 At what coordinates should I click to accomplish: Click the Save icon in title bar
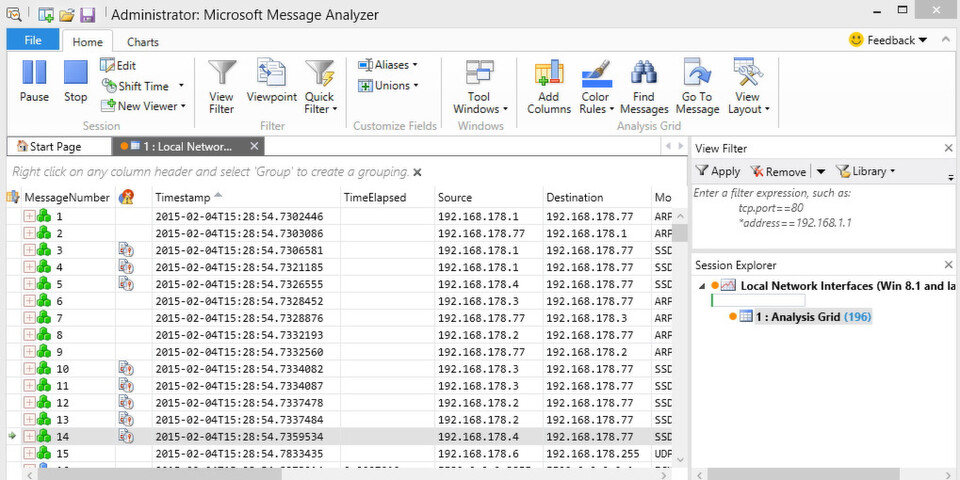(x=88, y=14)
